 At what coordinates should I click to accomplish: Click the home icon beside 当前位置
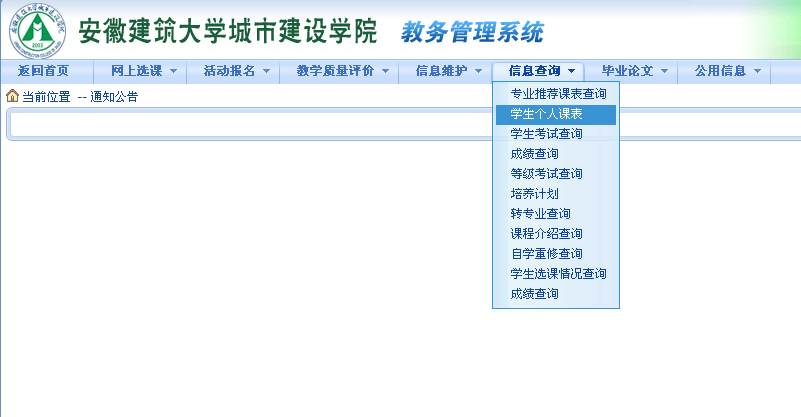12,96
